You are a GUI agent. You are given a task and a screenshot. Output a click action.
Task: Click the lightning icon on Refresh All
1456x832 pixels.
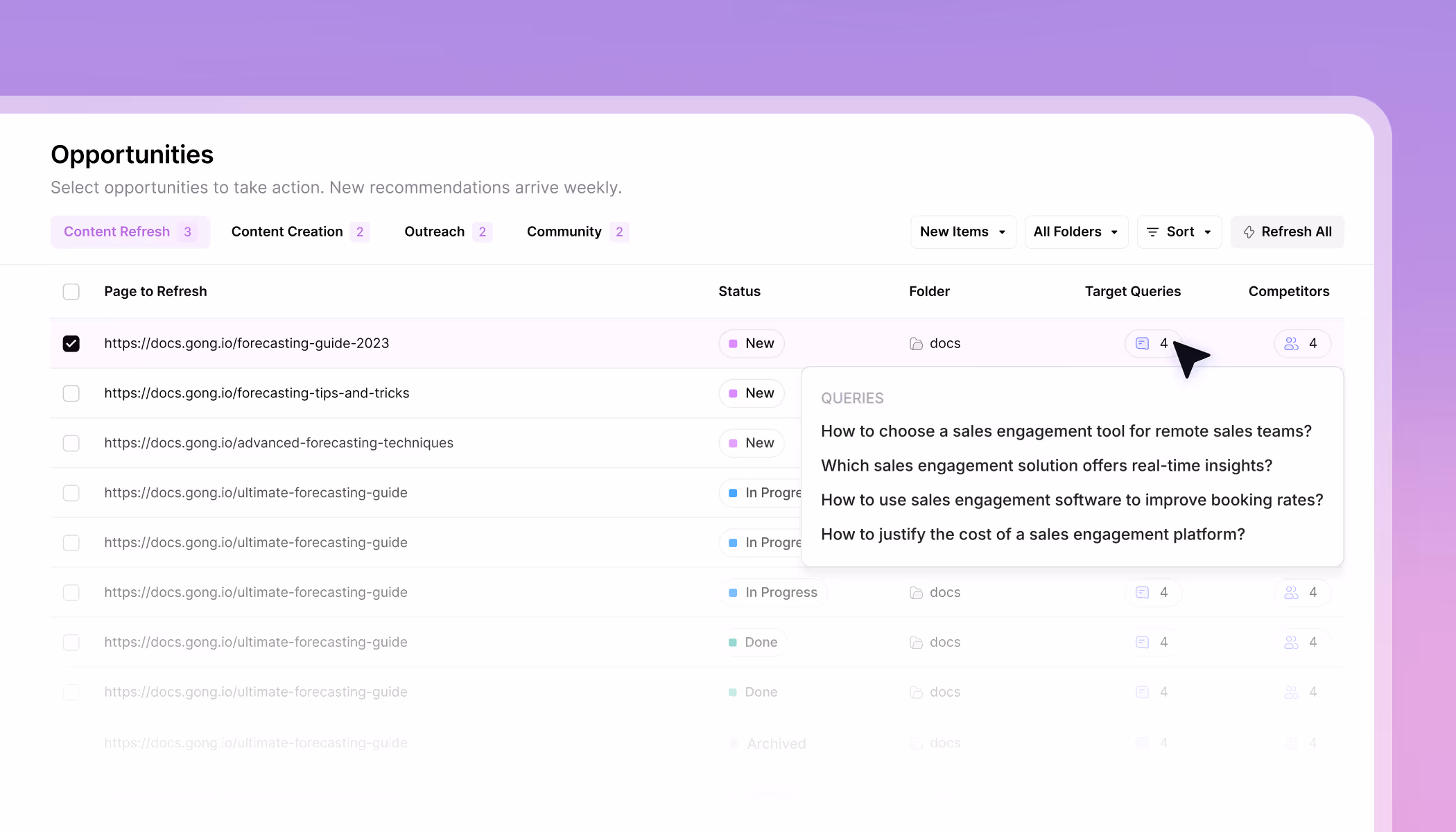click(1249, 232)
